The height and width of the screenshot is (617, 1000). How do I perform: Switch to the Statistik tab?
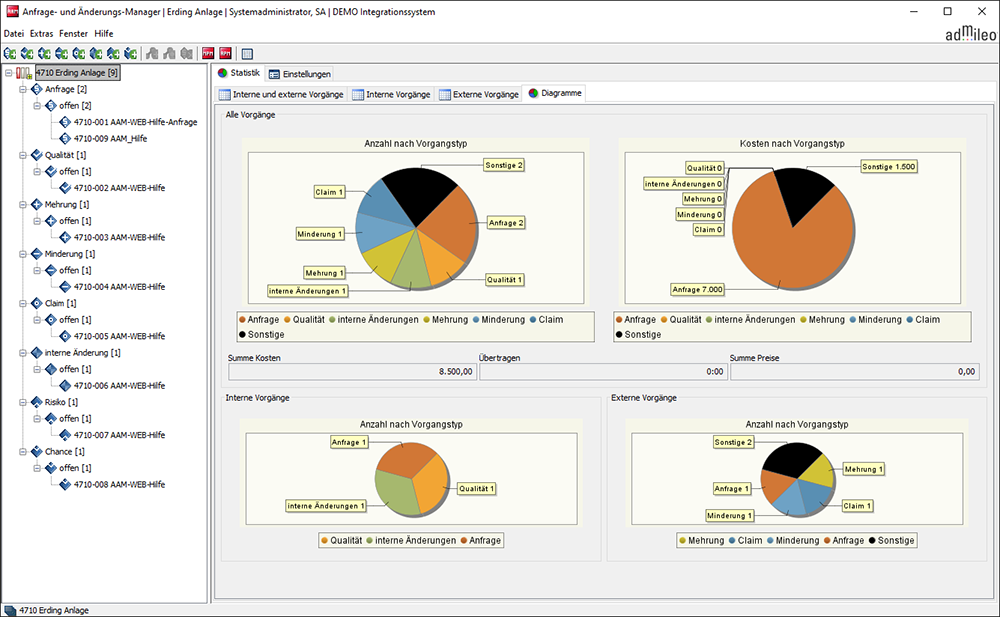click(239, 73)
